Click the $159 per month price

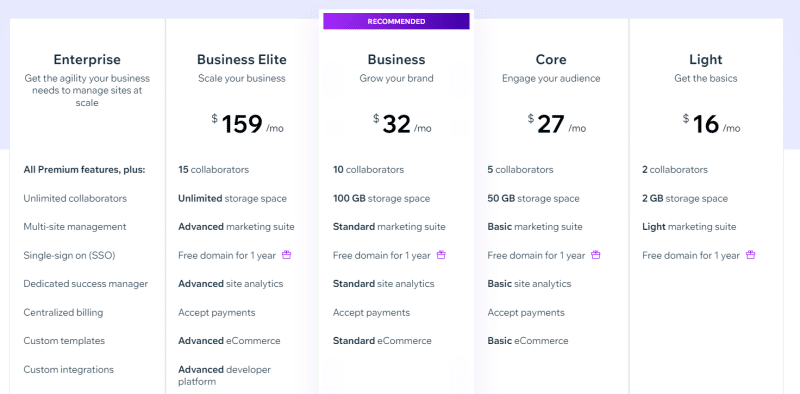247,124
